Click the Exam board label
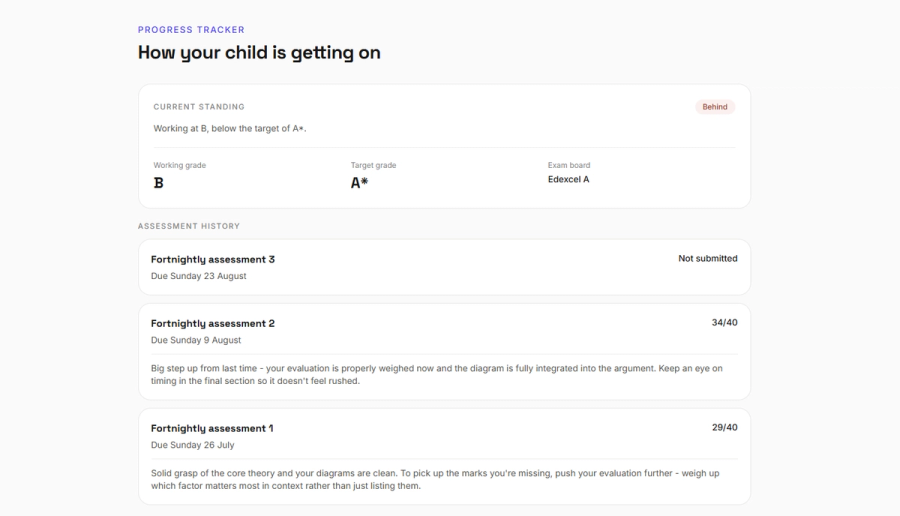 click(569, 165)
